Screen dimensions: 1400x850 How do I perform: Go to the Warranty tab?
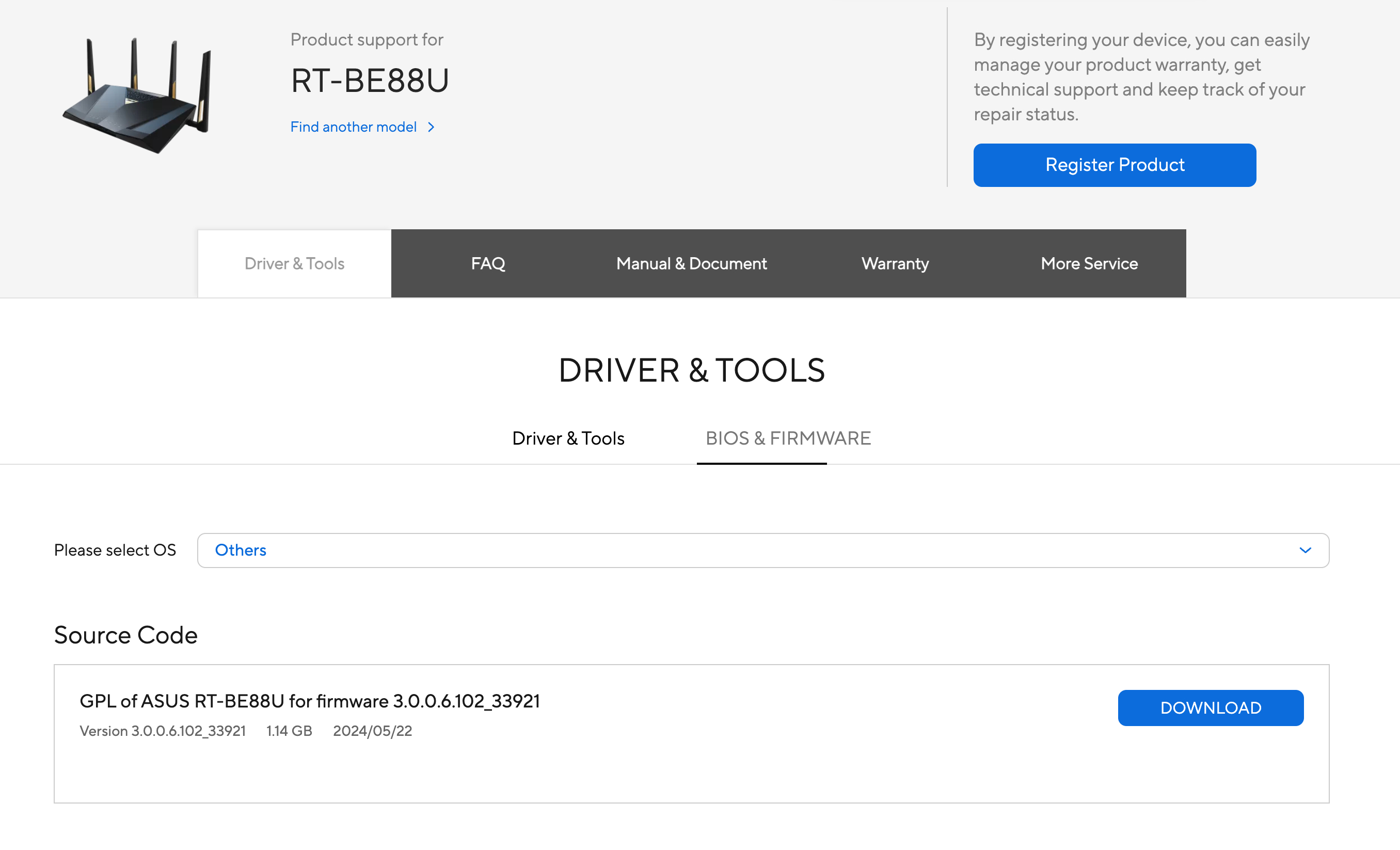pyautogui.click(x=895, y=263)
